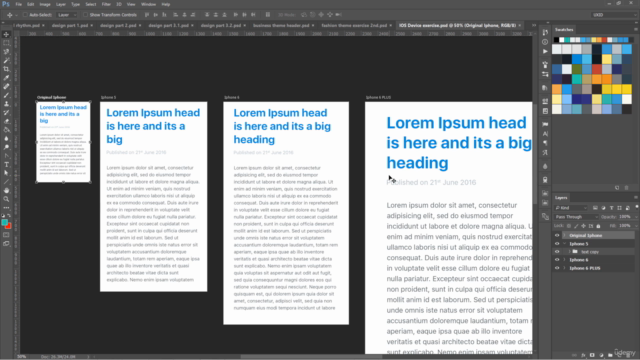Select the Rectangular Marquee tool
The height and width of the screenshot is (360, 640).
(x=6, y=43)
